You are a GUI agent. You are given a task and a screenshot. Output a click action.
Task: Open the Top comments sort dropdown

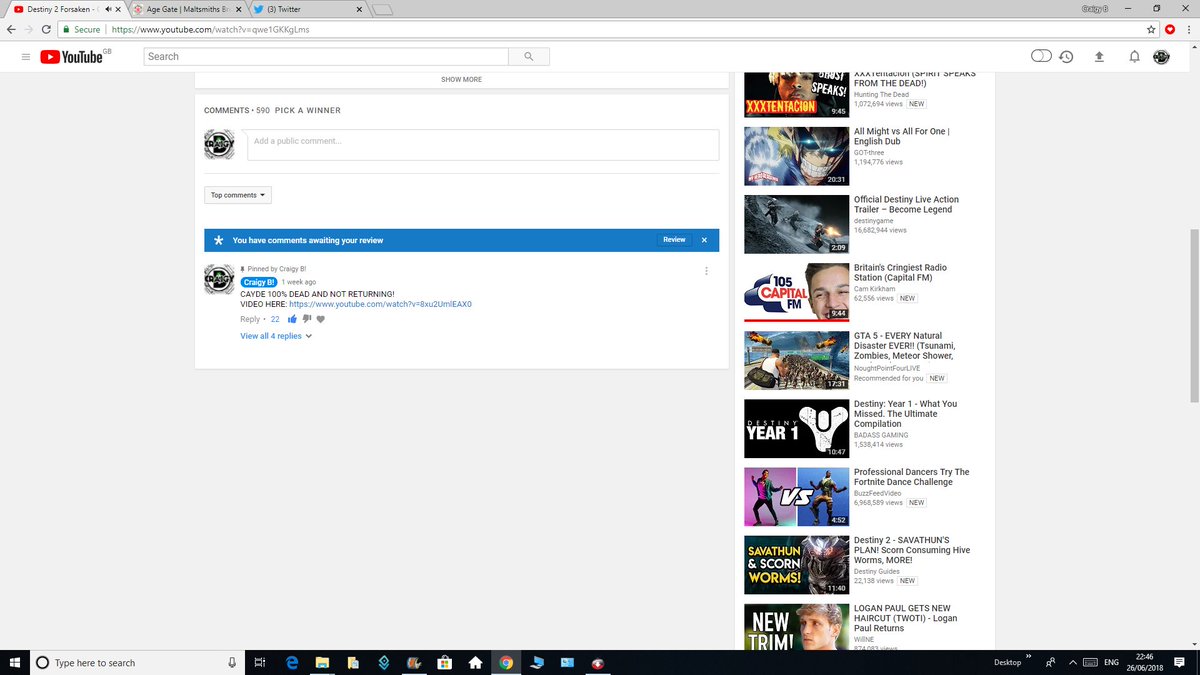point(238,195)
